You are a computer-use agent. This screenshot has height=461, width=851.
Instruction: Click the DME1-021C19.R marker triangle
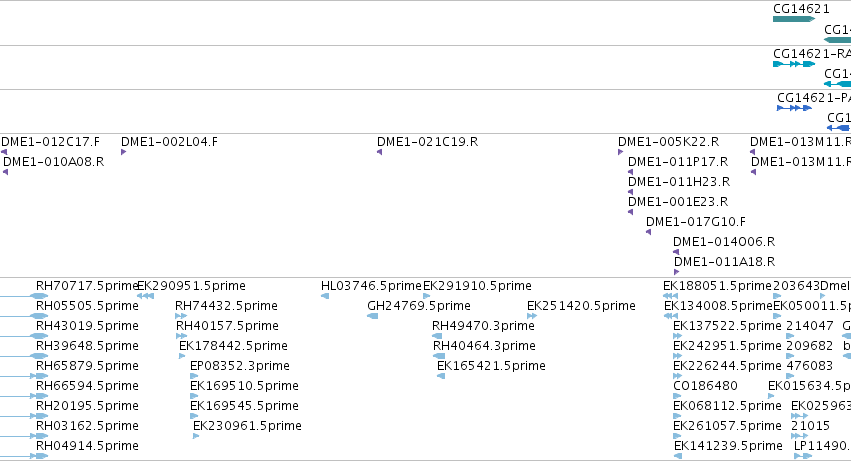pos(379,152)
